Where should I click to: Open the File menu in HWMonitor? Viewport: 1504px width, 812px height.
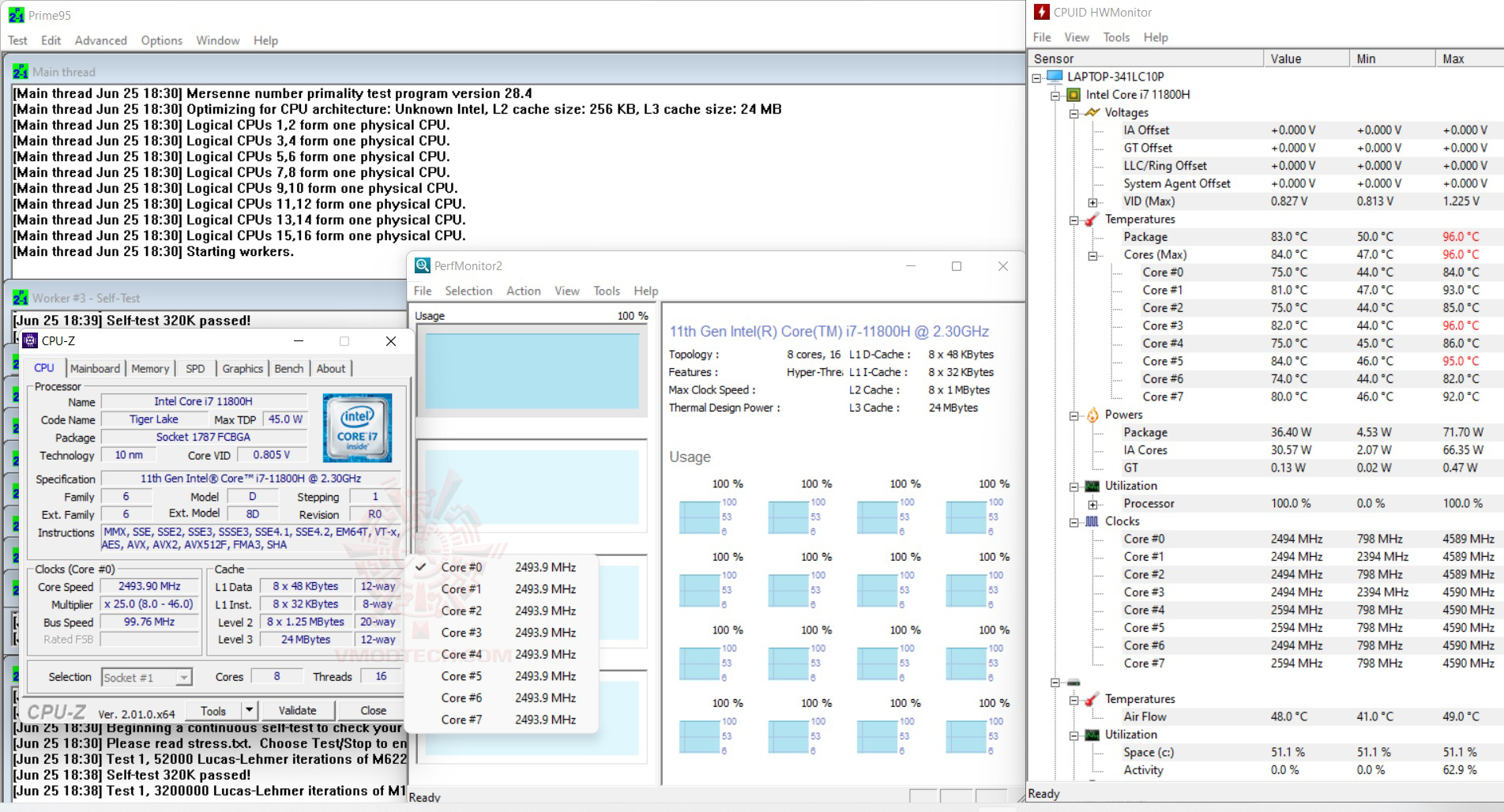click(x=1042, y=37)
